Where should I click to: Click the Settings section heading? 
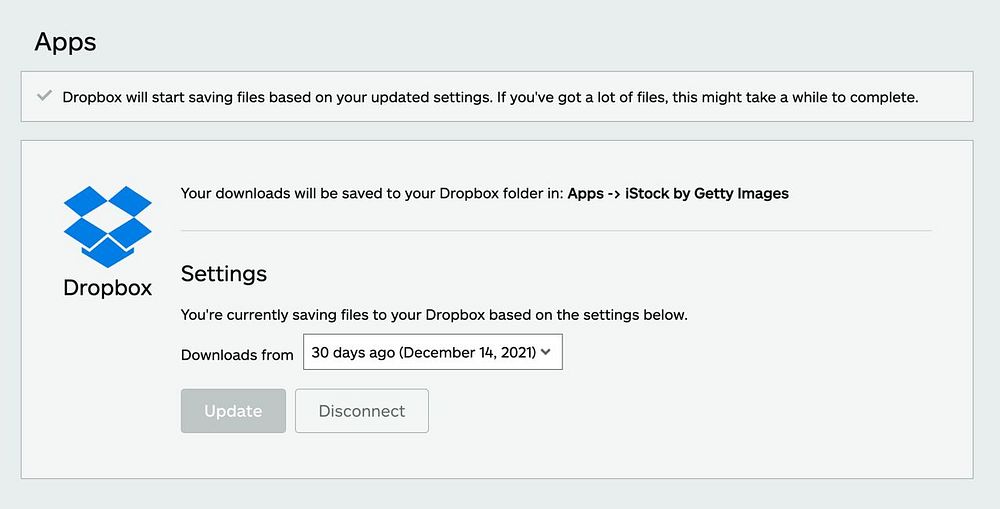(223, 273)
